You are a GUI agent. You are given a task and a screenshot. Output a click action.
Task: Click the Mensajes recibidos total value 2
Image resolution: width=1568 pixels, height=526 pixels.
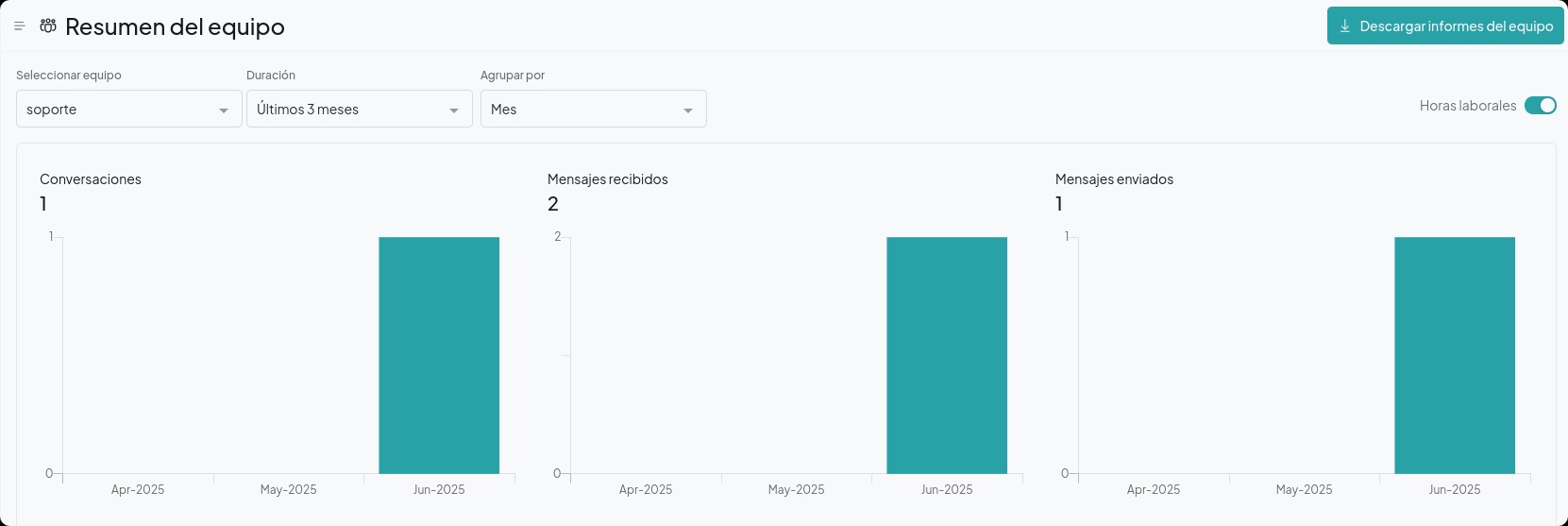point(553,204)
